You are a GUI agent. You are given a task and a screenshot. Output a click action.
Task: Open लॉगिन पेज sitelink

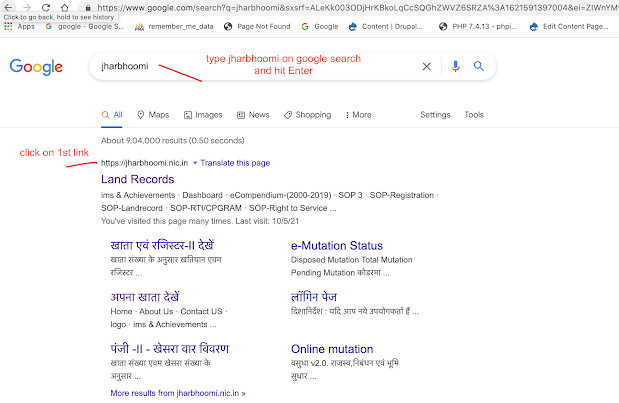(x=314, y=297)
